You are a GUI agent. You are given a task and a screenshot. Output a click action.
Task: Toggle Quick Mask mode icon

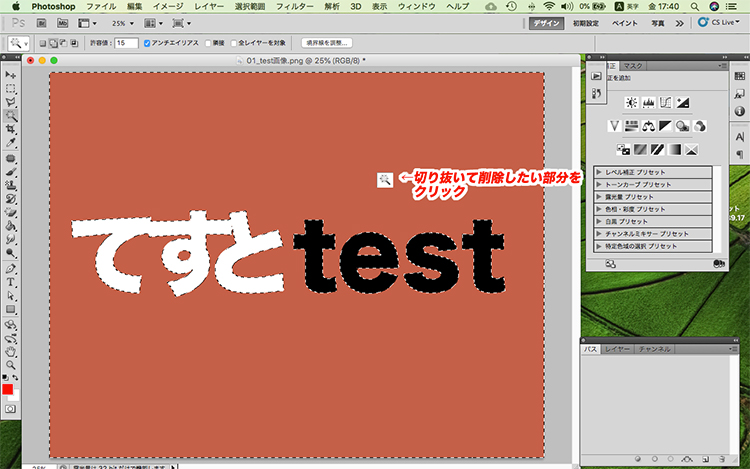click(x=11, y=409)
